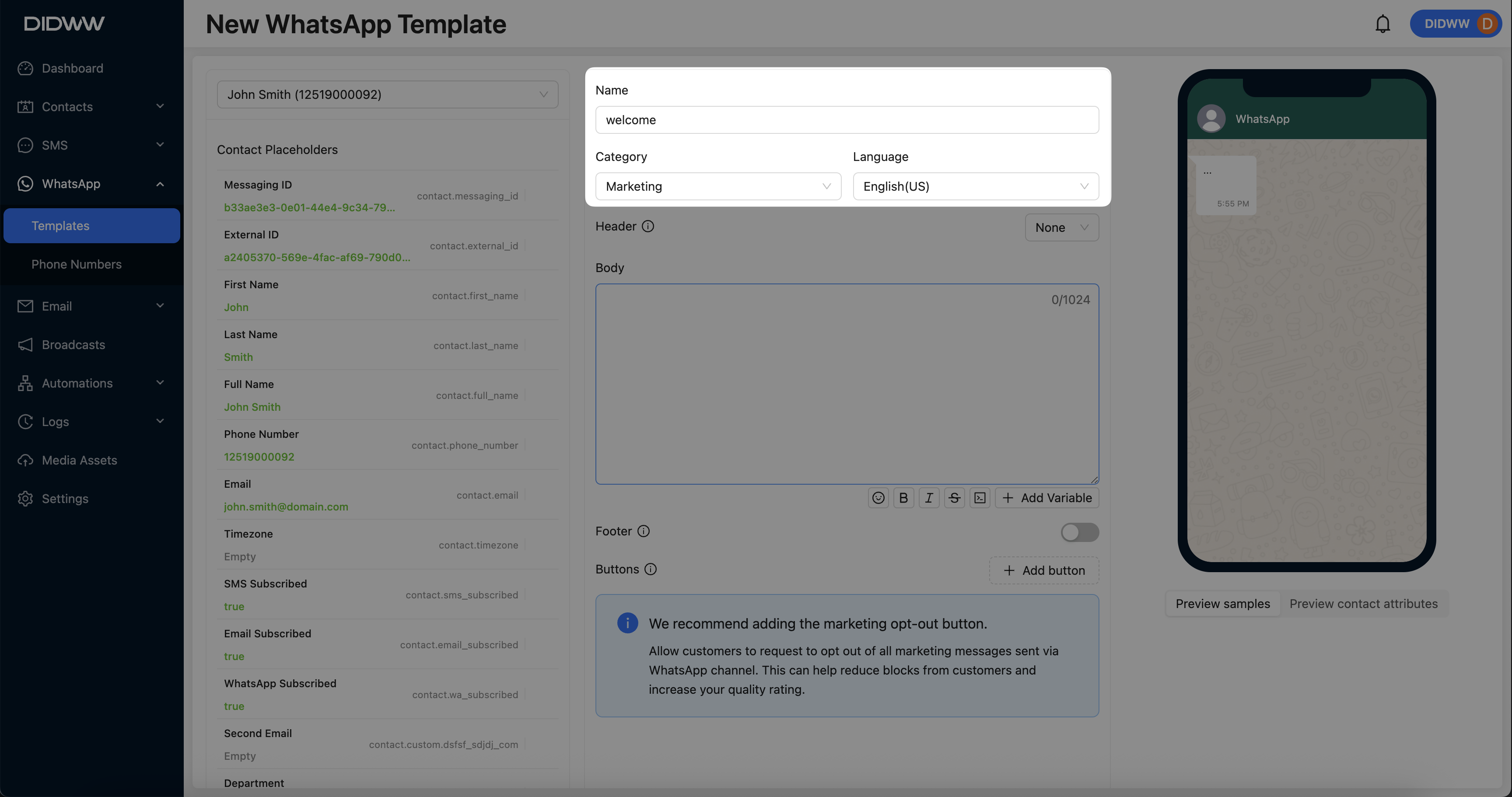Click the template Name input field

click(x=847, y=120)
